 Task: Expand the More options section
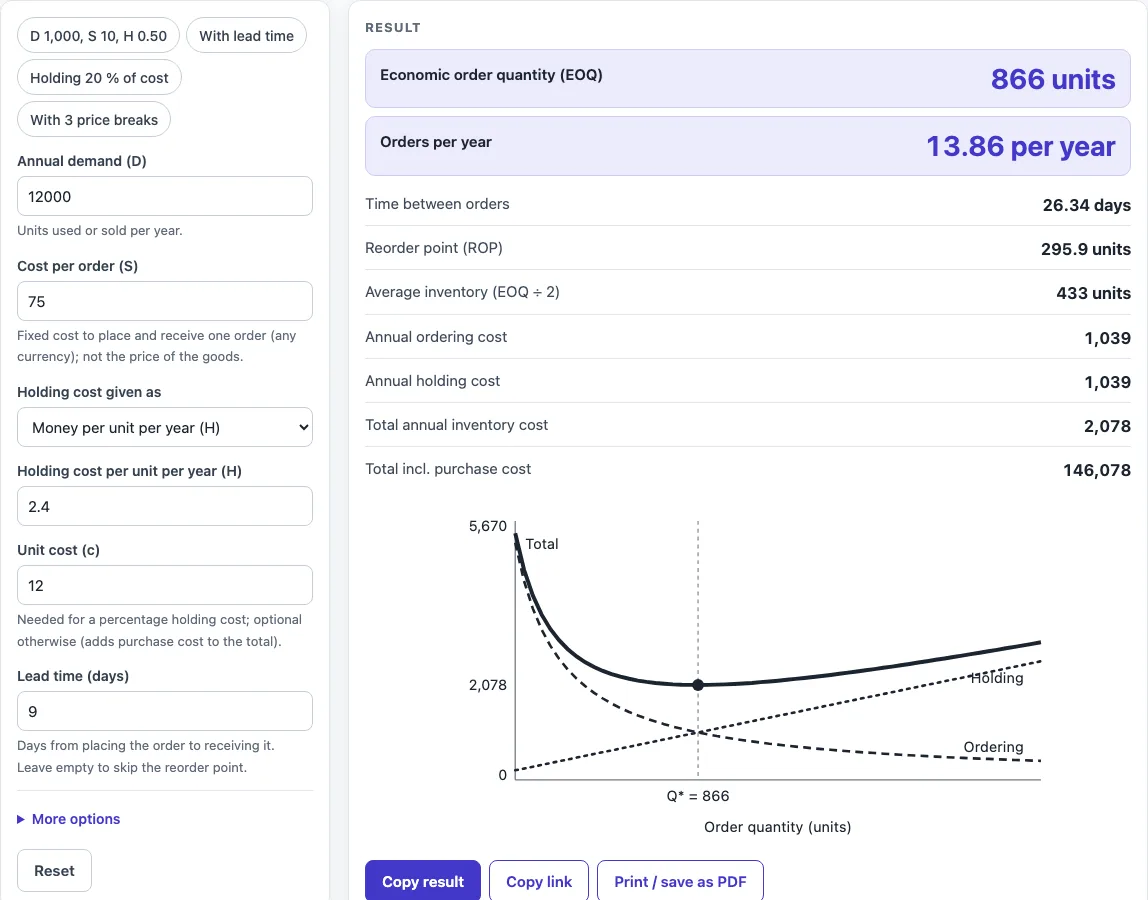[69, 819]
